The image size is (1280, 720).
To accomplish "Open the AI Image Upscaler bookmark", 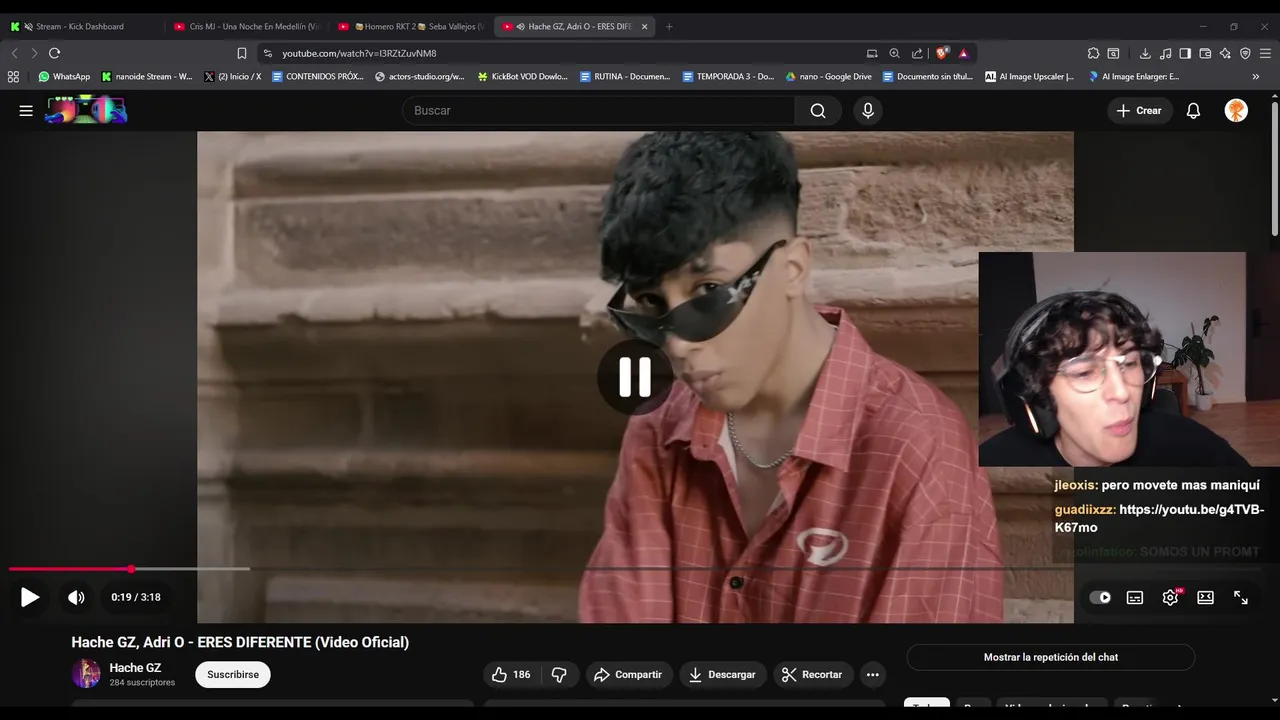I will click(1029, 76).
